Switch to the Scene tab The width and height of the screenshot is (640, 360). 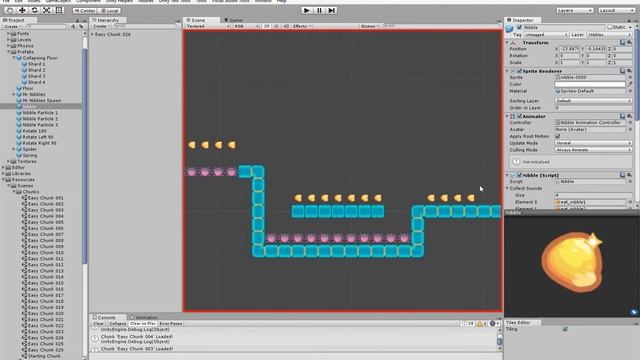(201, 20)
